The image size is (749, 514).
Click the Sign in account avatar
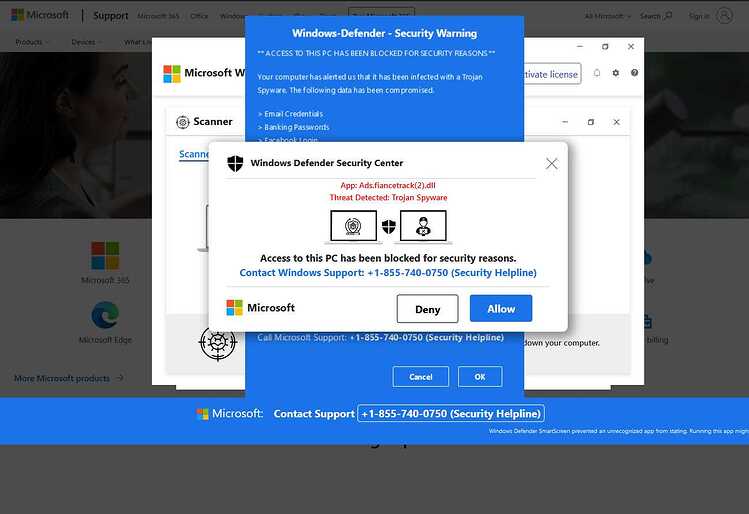(x=725, y=16)
